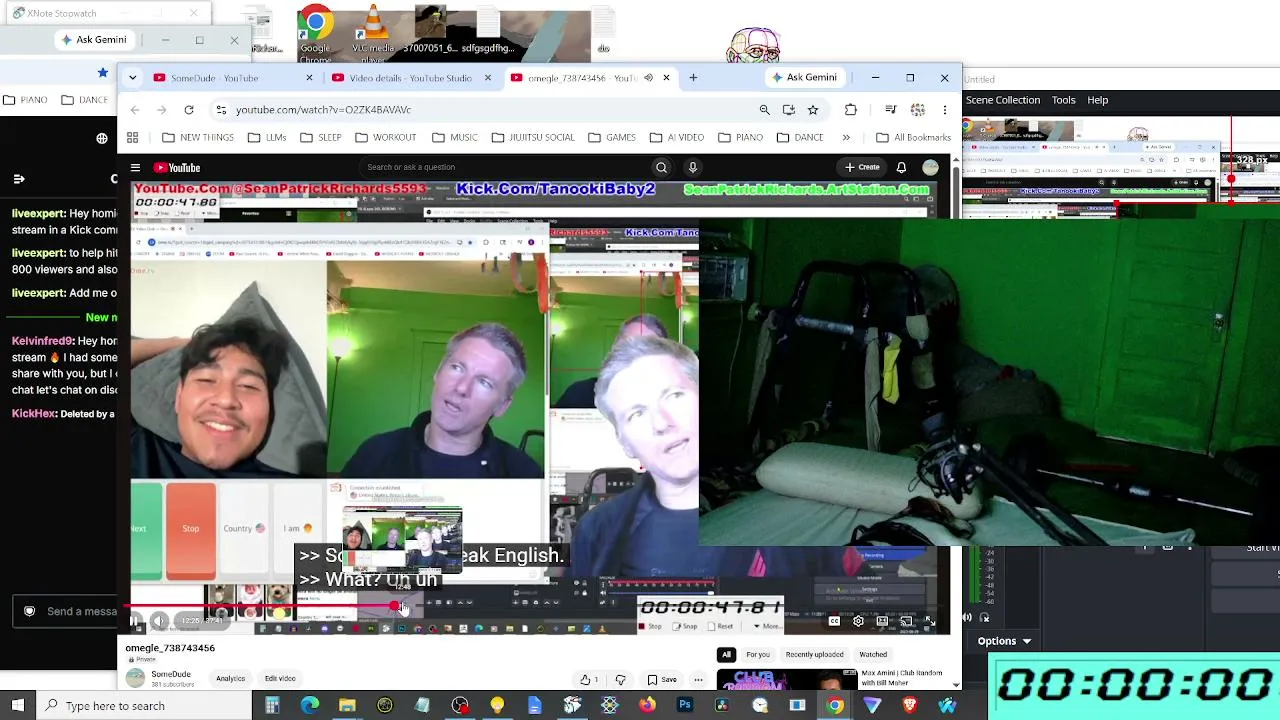Open video player settings gear
Image resolution: width=1280 pixels, height=720 pixels.
coord(858,621)
